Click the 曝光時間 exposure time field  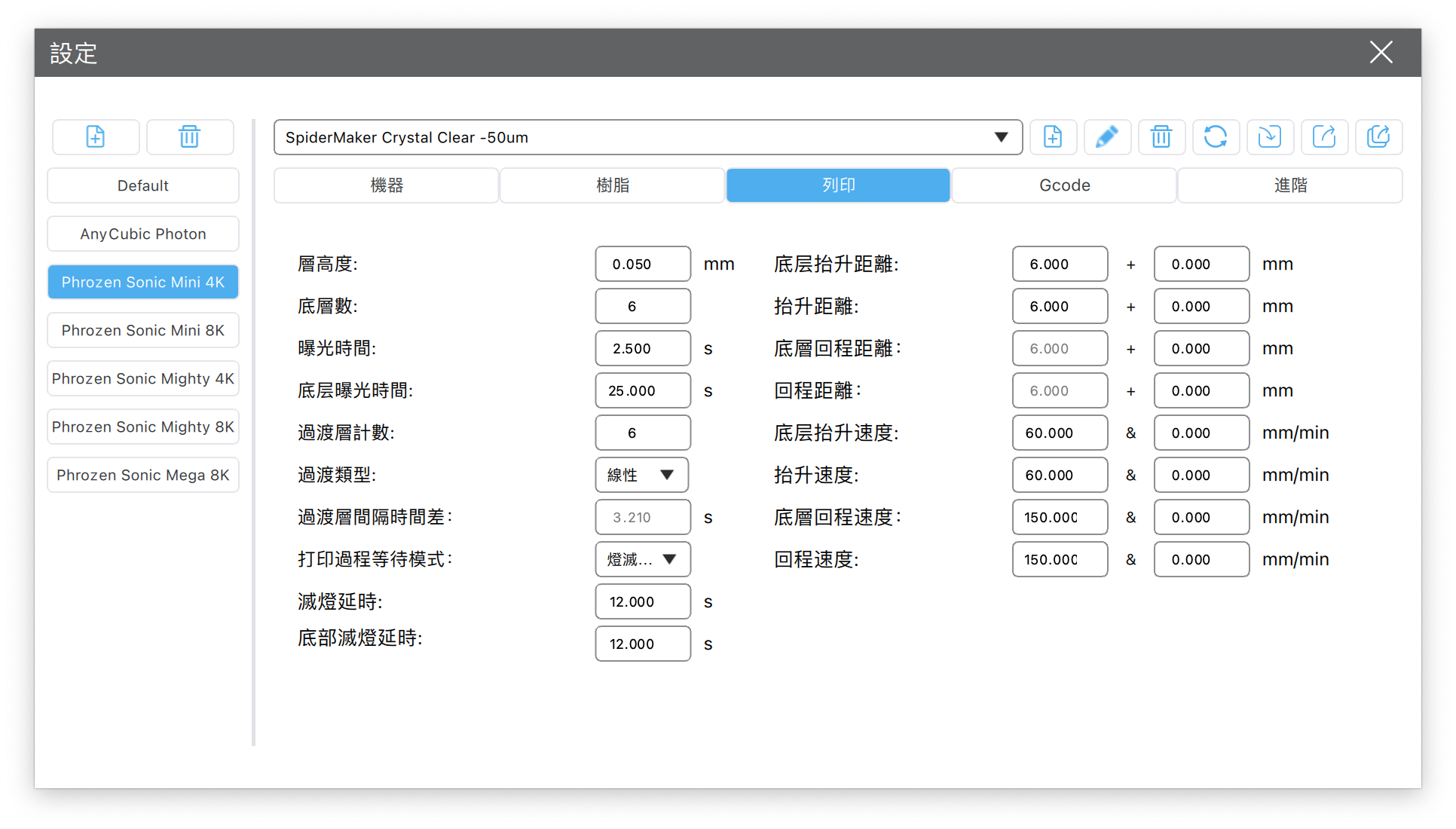tap(642, 348)
